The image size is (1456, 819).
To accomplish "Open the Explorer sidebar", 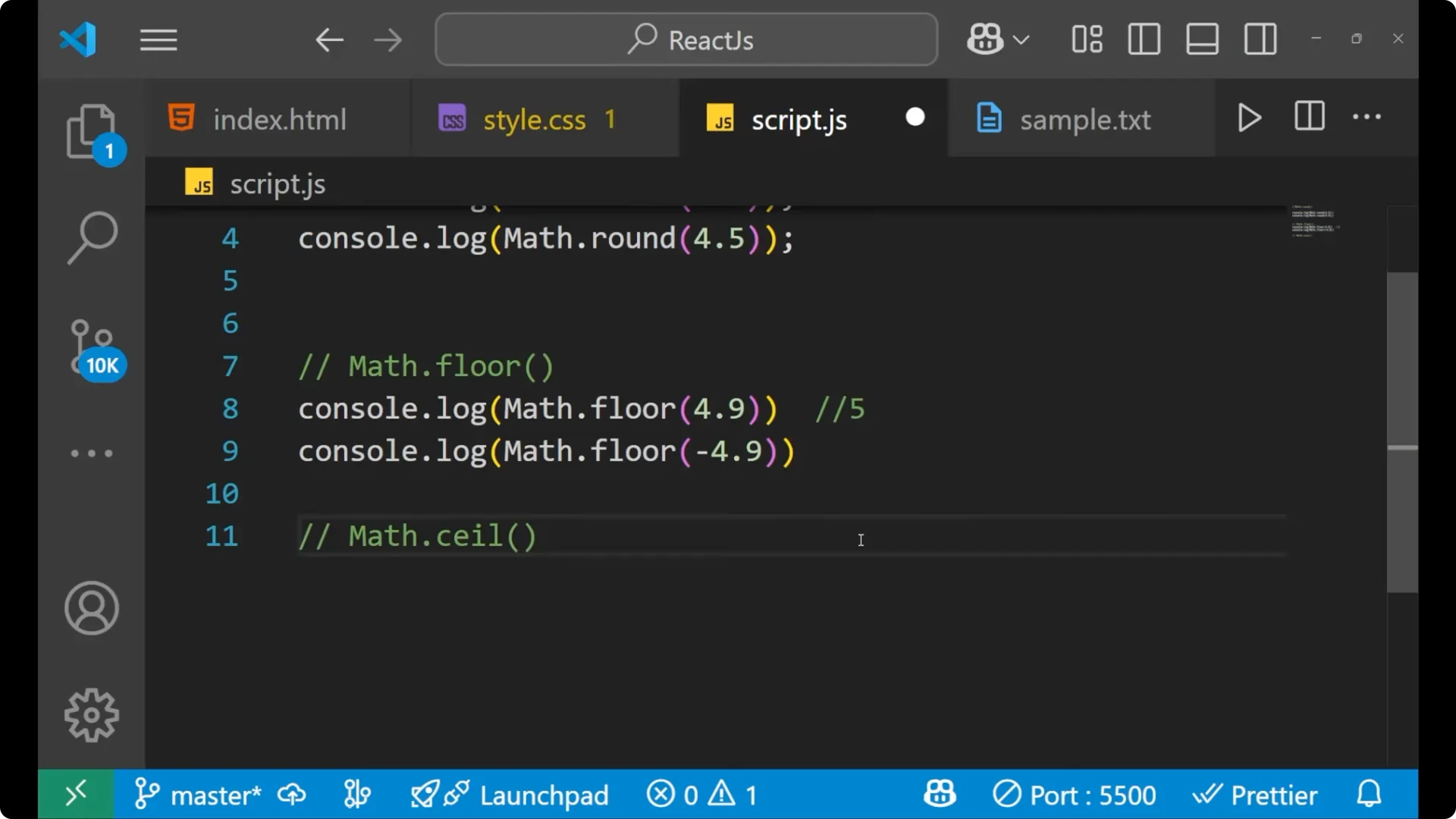I will [x=92, y=130].
